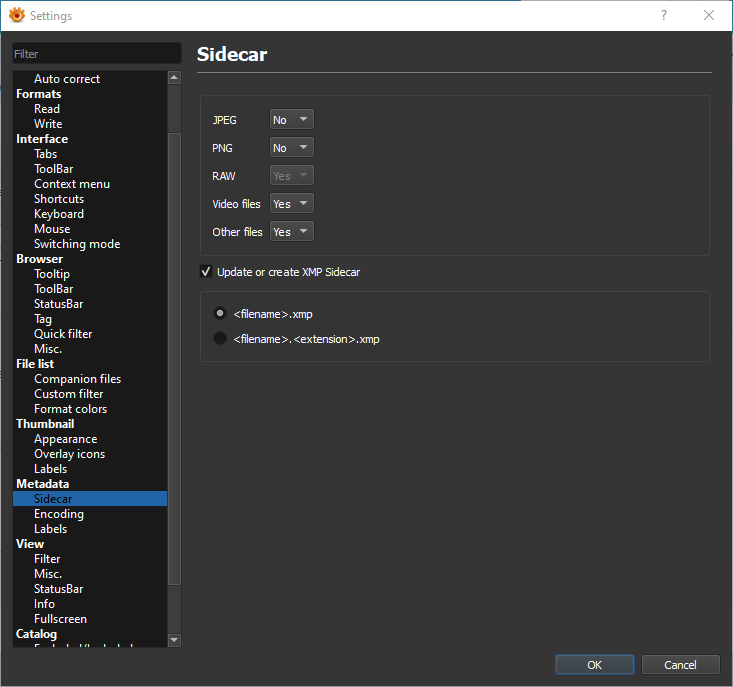Open the Other files dropdown
Image resolution: width=733 pixels, height=687 pixels.
click(292, 232)
